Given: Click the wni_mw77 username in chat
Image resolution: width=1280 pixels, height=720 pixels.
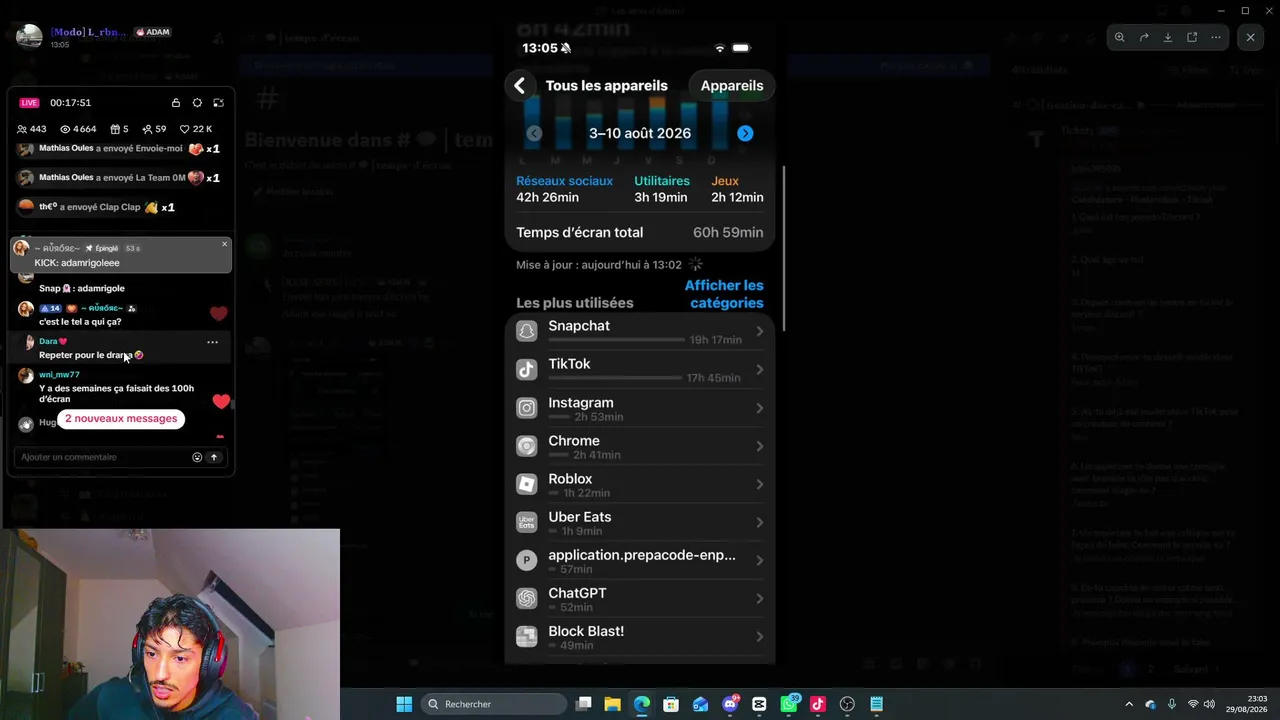Looking at the screenshot, I should click(59, 375).
